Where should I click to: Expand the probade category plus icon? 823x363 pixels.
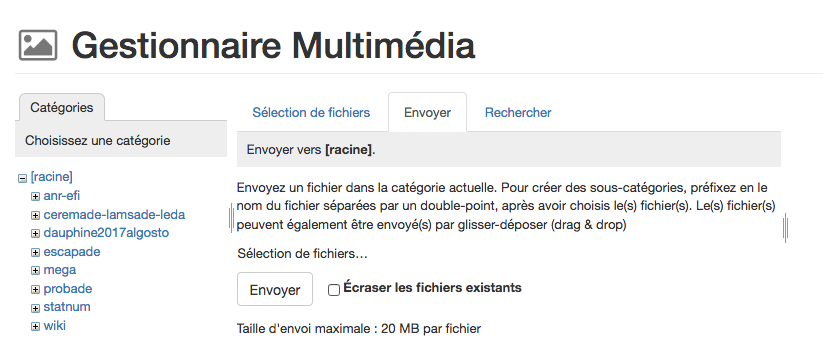[35, 290]
